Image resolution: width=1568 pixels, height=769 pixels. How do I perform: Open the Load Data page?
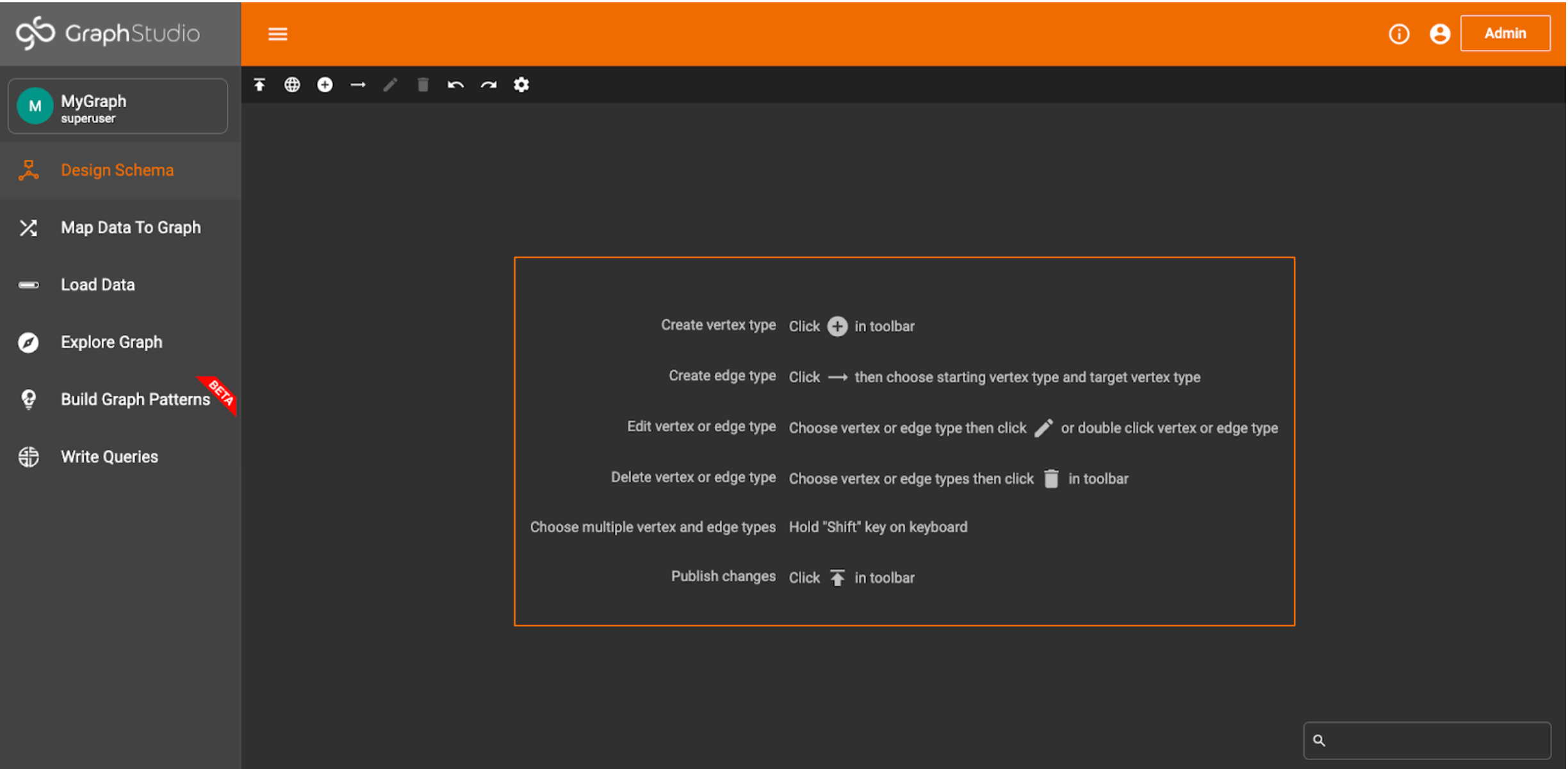(98, 285)
